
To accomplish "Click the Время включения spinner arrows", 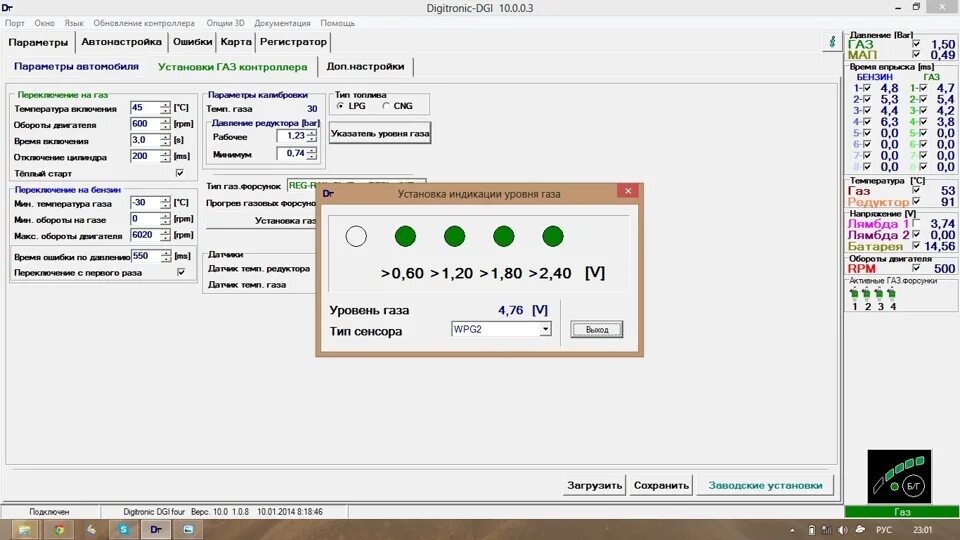I will point(165,140).
